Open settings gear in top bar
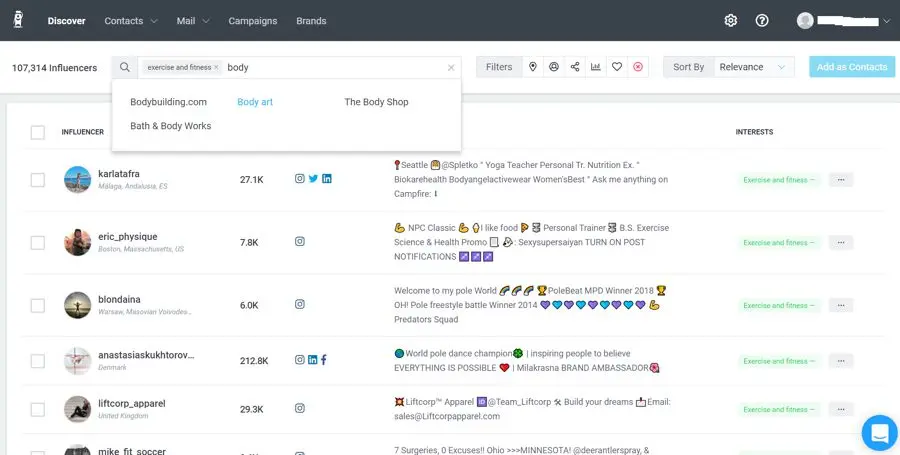The image size is (900, 455). click(731, 20)
